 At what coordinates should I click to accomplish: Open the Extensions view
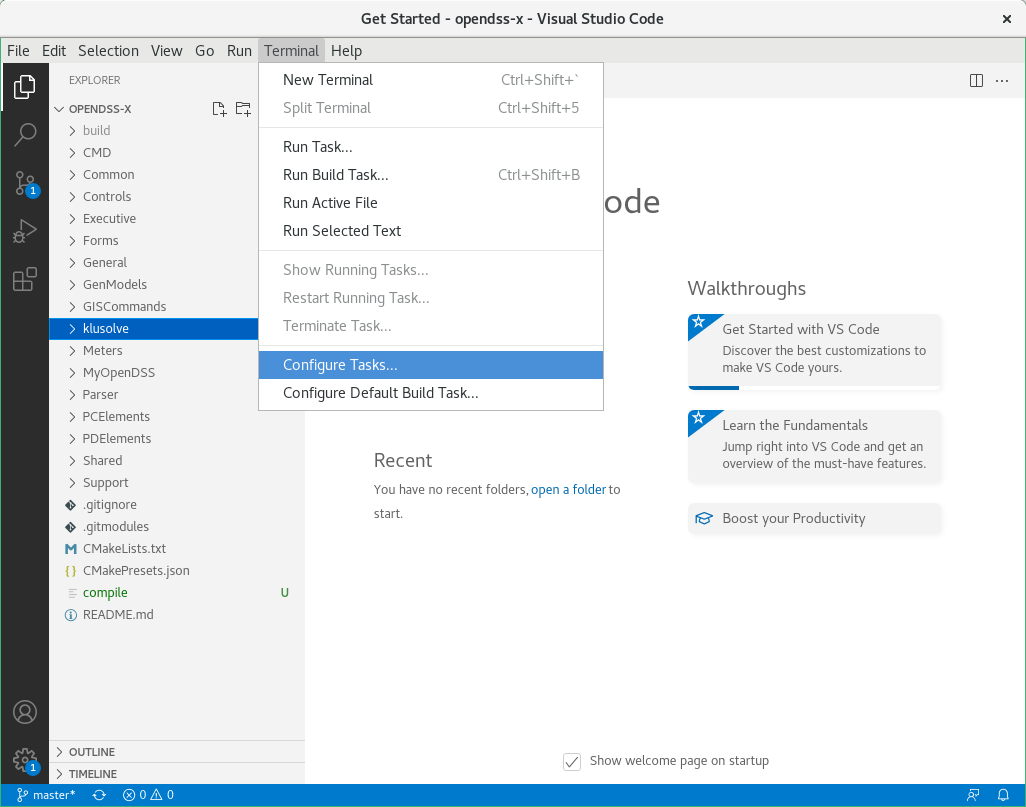[25, 279]
